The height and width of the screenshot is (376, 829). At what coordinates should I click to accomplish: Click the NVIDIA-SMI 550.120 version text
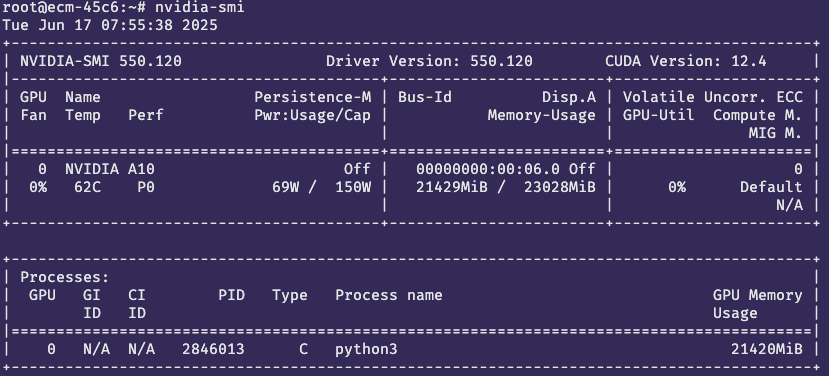[101, 61]
